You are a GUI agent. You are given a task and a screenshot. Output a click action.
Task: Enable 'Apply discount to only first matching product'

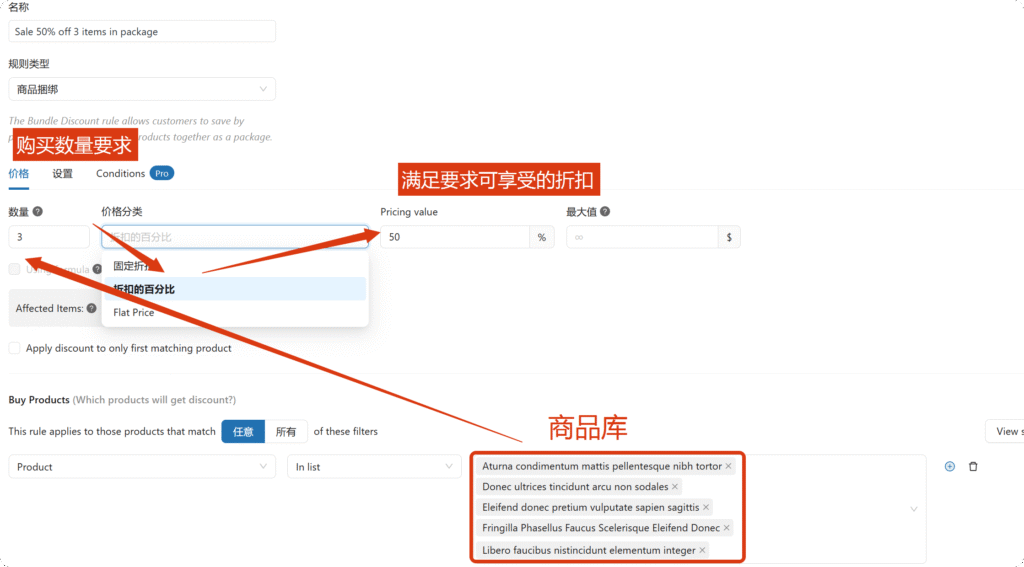coord(14,349)
